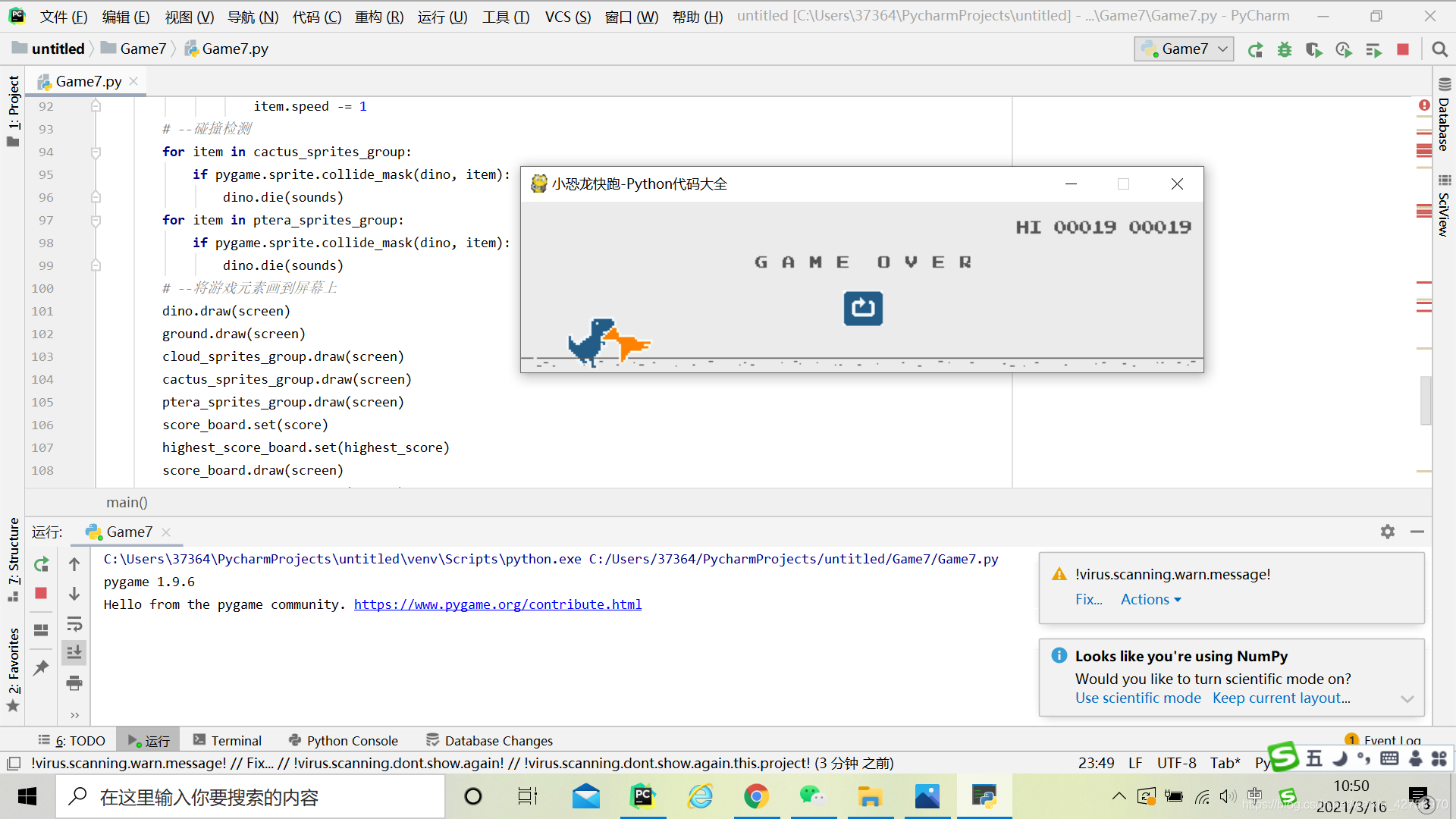Click the Keep current layout button
Image resolution: width=1456 pixels, height=819 pixels.
[1283, 697]
